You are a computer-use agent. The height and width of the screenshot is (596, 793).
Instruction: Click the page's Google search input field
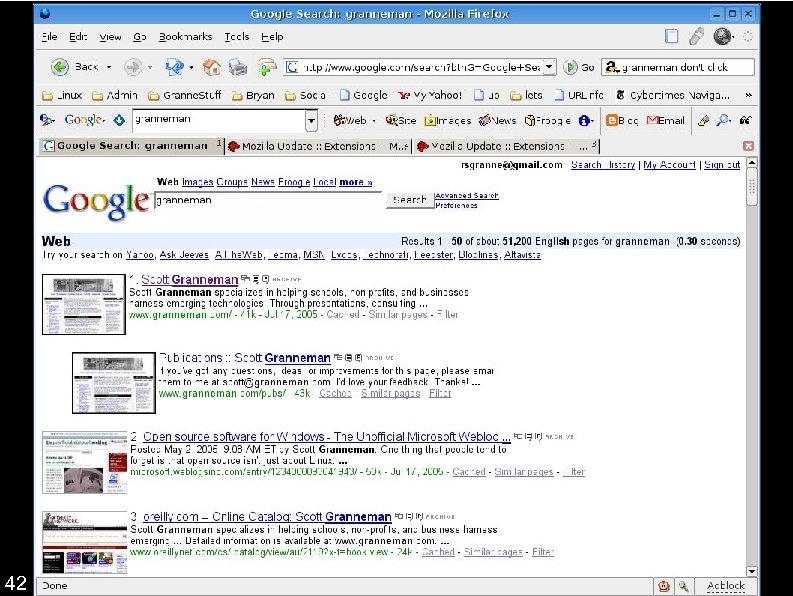(x=268, y=200)
